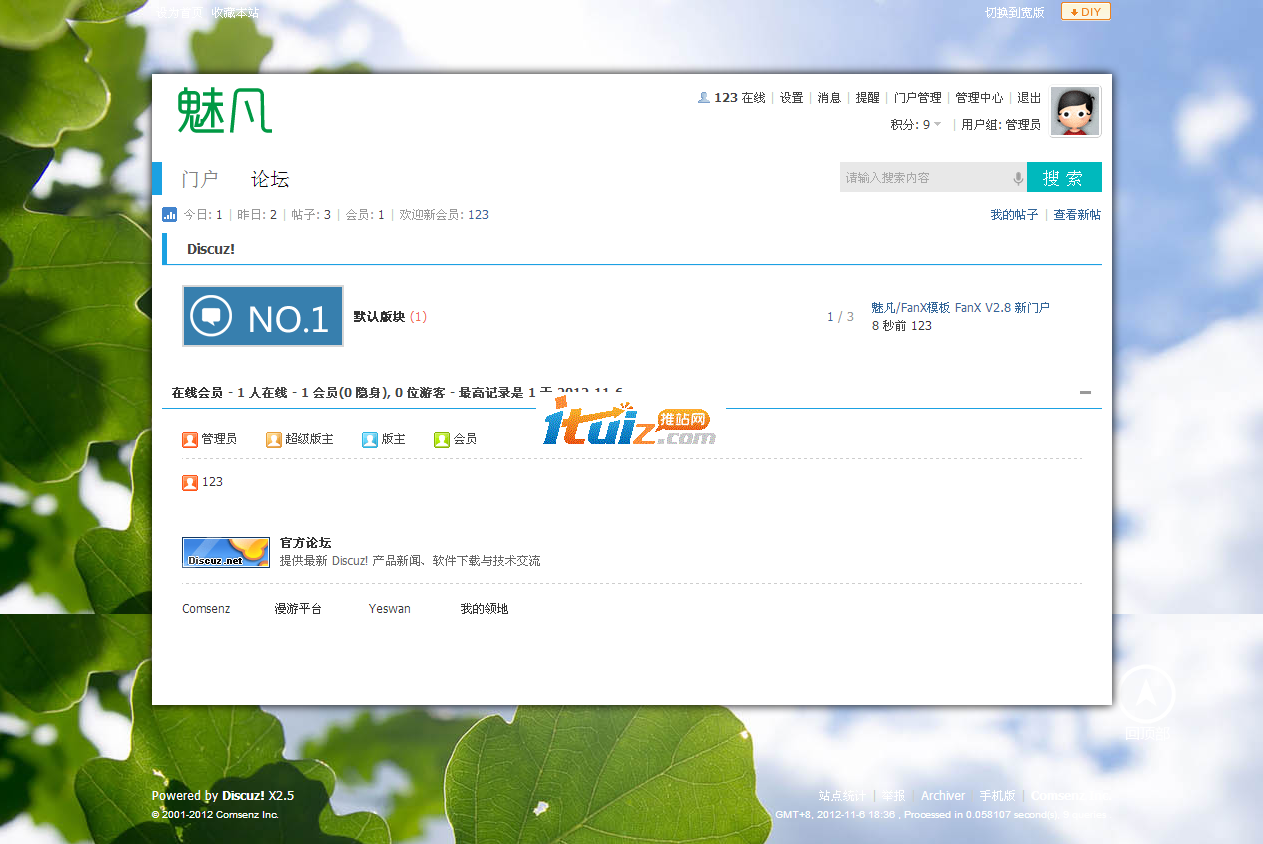This screenshot has height=844, width=1263.
Task: Log out via the 退出 link
Action: click(1029, 97)
